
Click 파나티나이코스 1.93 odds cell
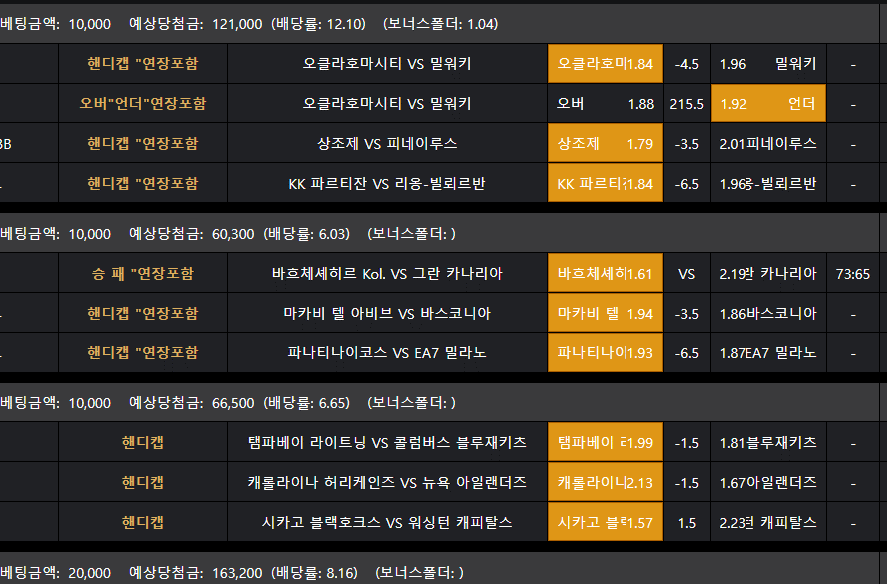tap(604, 353)
